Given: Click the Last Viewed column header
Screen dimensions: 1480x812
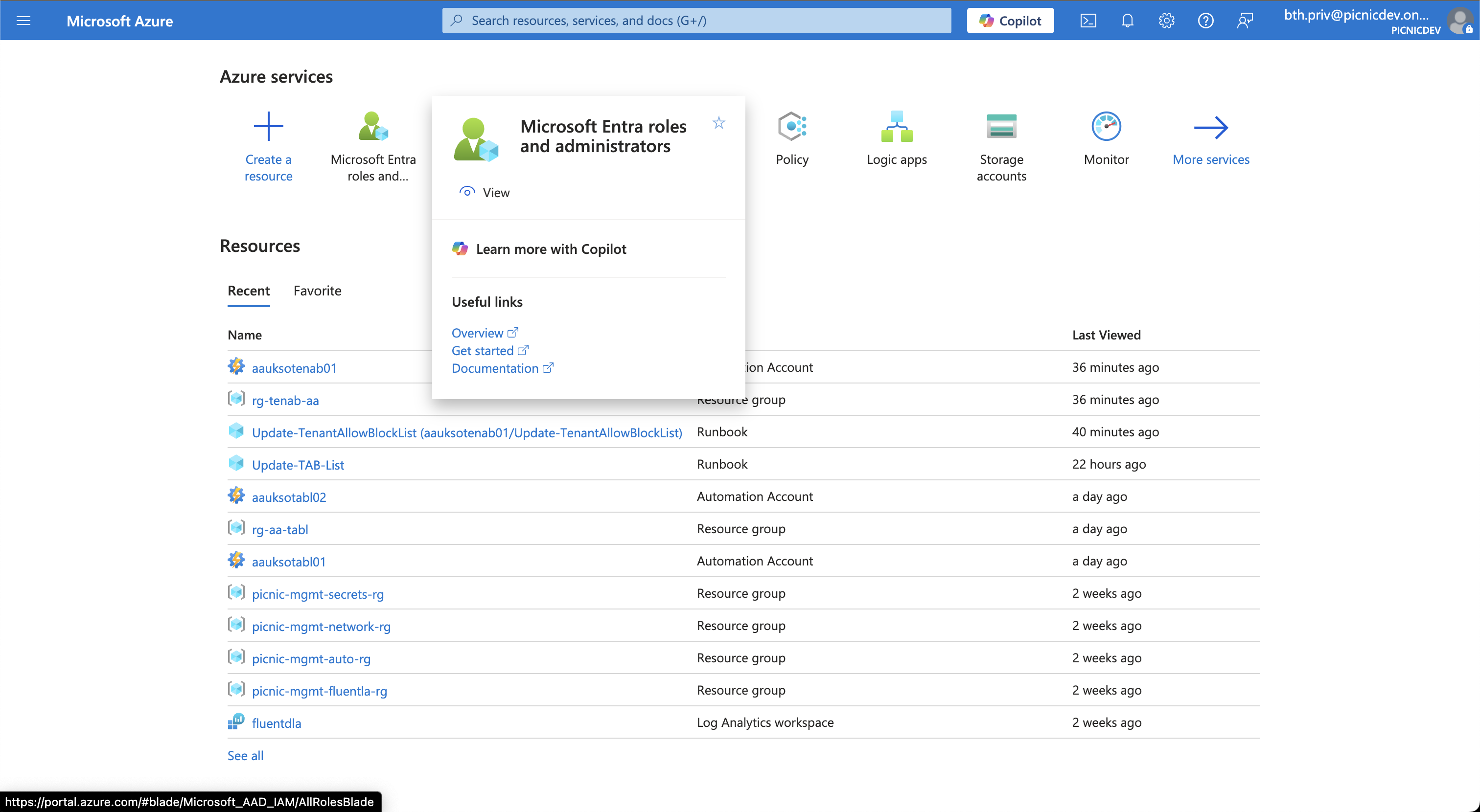Looking at the screenshot, I should click(x=1106, y=335).
